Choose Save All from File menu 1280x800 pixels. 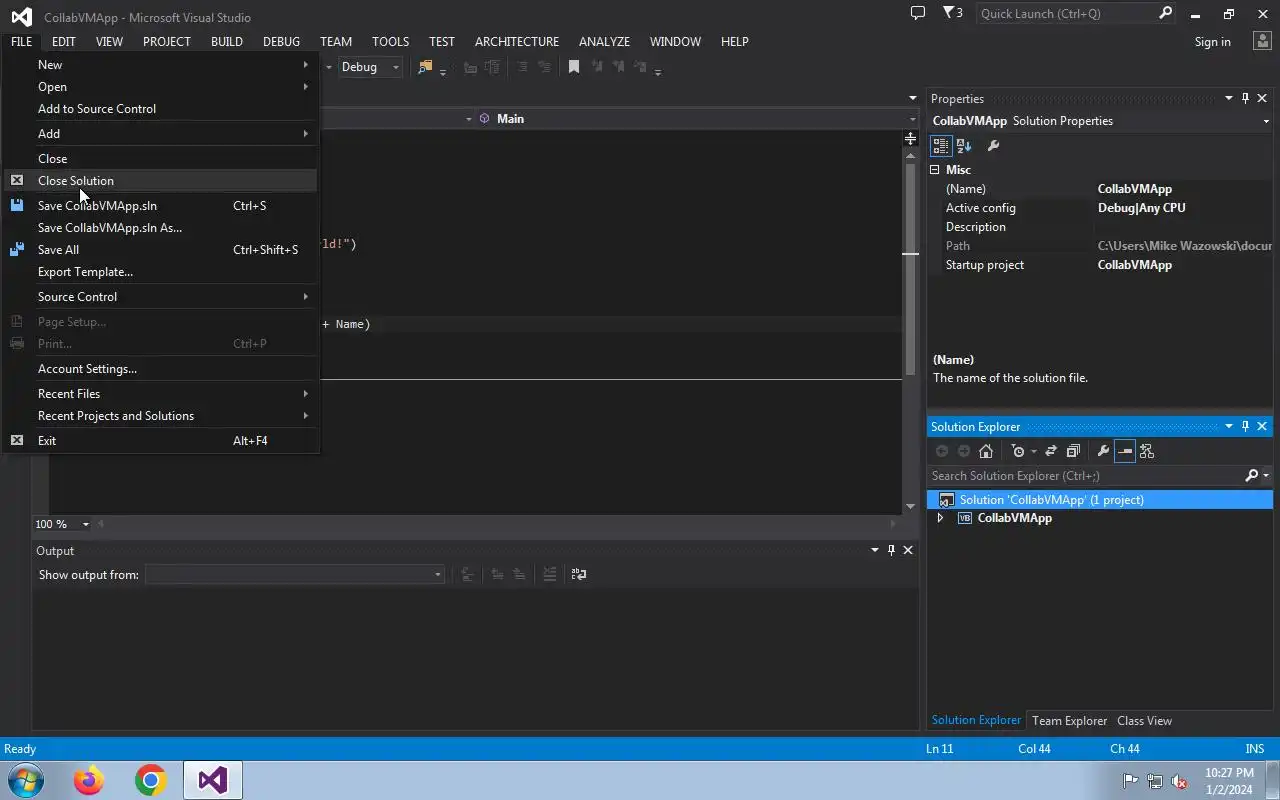pos(161,250)
